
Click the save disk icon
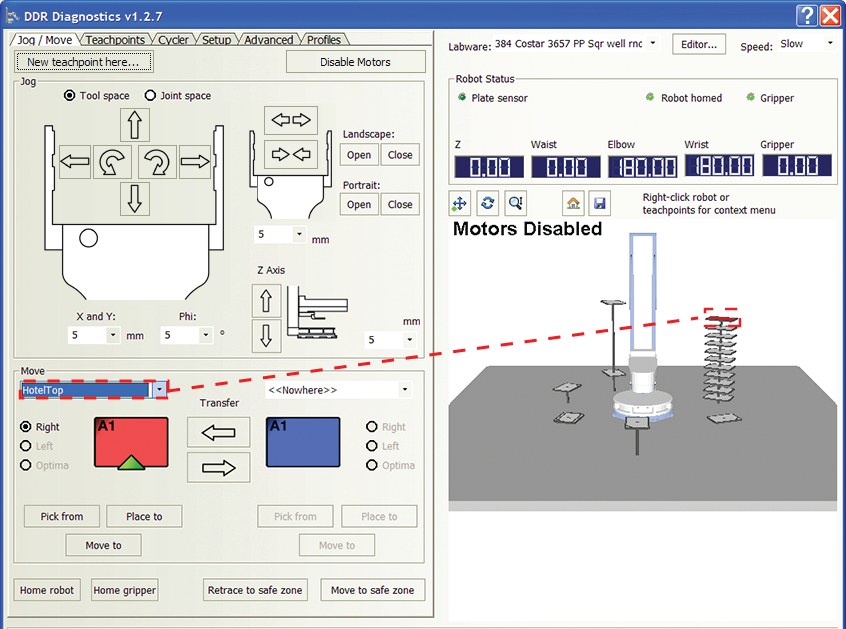click(x=599, y=203)
